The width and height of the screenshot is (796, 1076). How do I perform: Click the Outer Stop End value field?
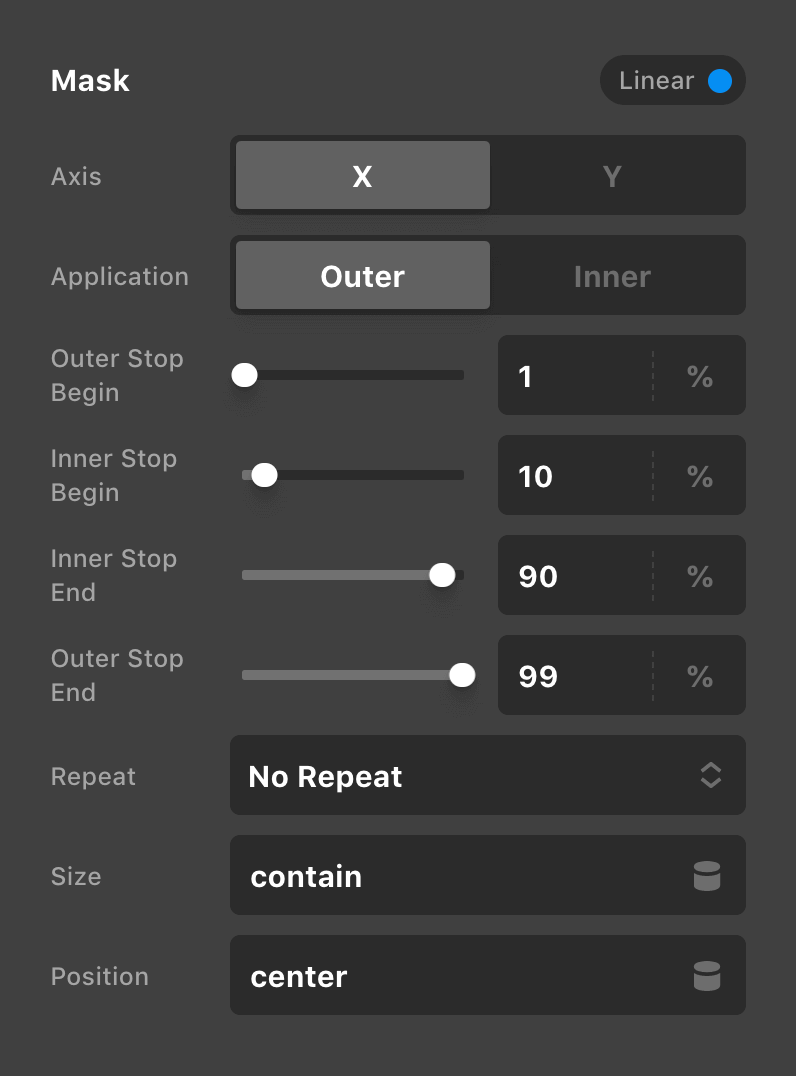pos(575,676)
